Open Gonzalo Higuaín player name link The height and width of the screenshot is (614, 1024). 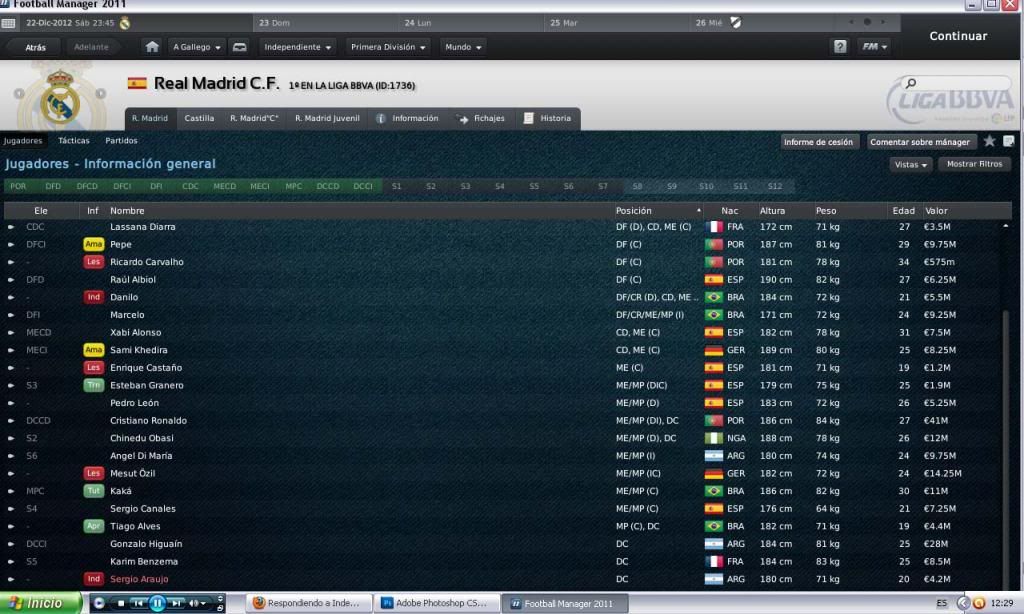pyautogui.click(x=146, y=544)
